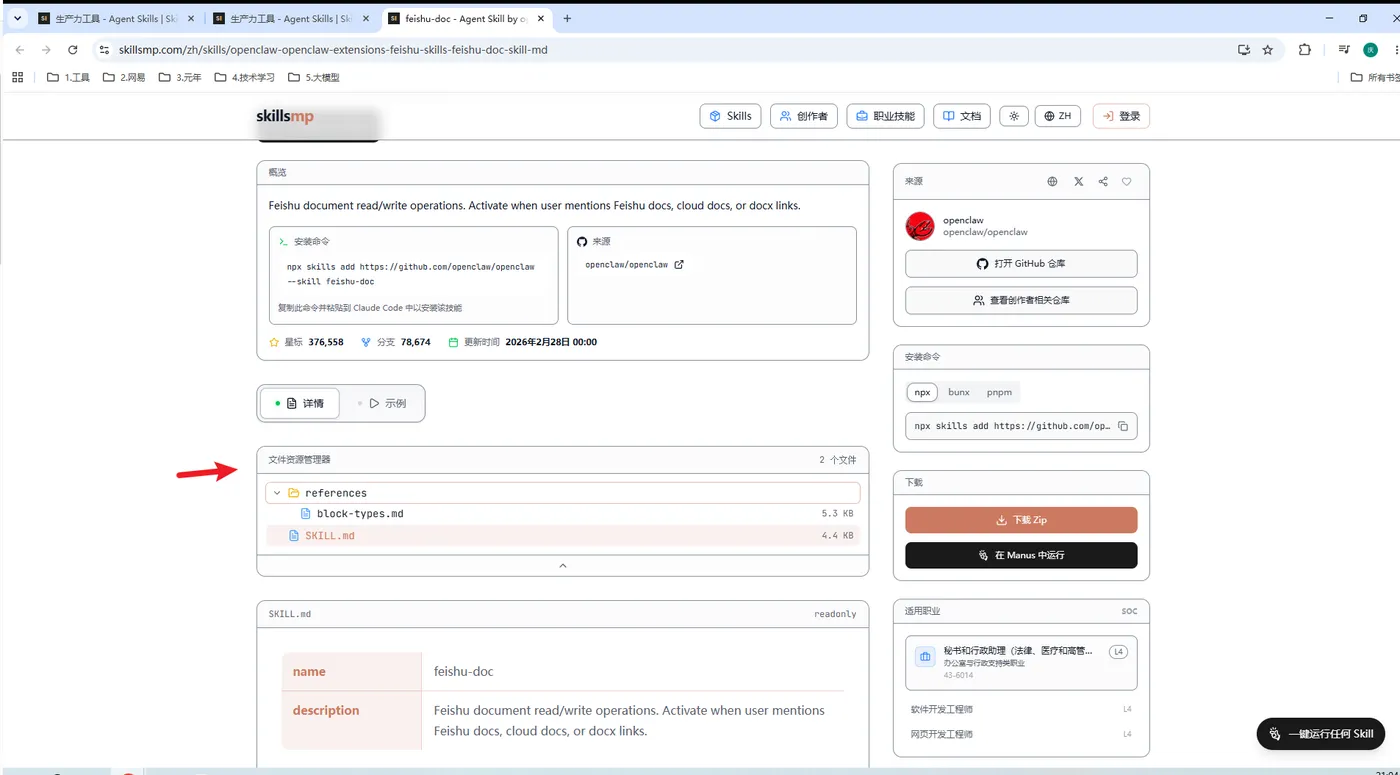Open external link icon beside openclaw/openclaw
Image resolution: width=1400 pixels, height=775 pixels.
pos(679,265)
